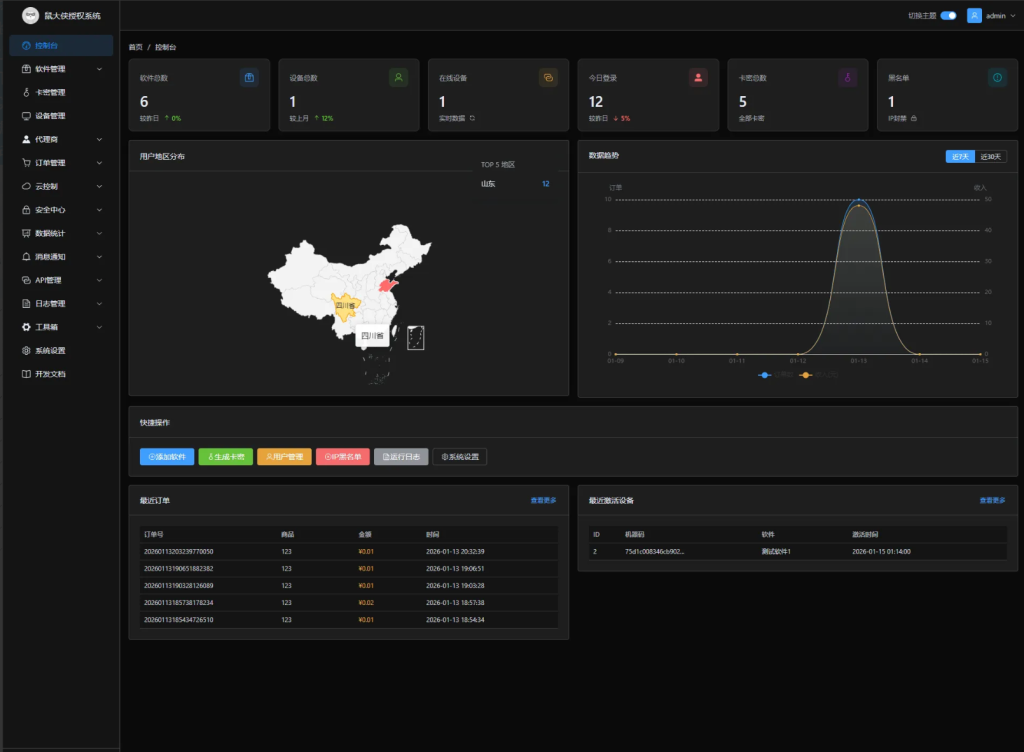The width and height of the screenshot is (1024, 752).
Task: Click the 在线设备 card icon
Action: click(x=547, y=77)
